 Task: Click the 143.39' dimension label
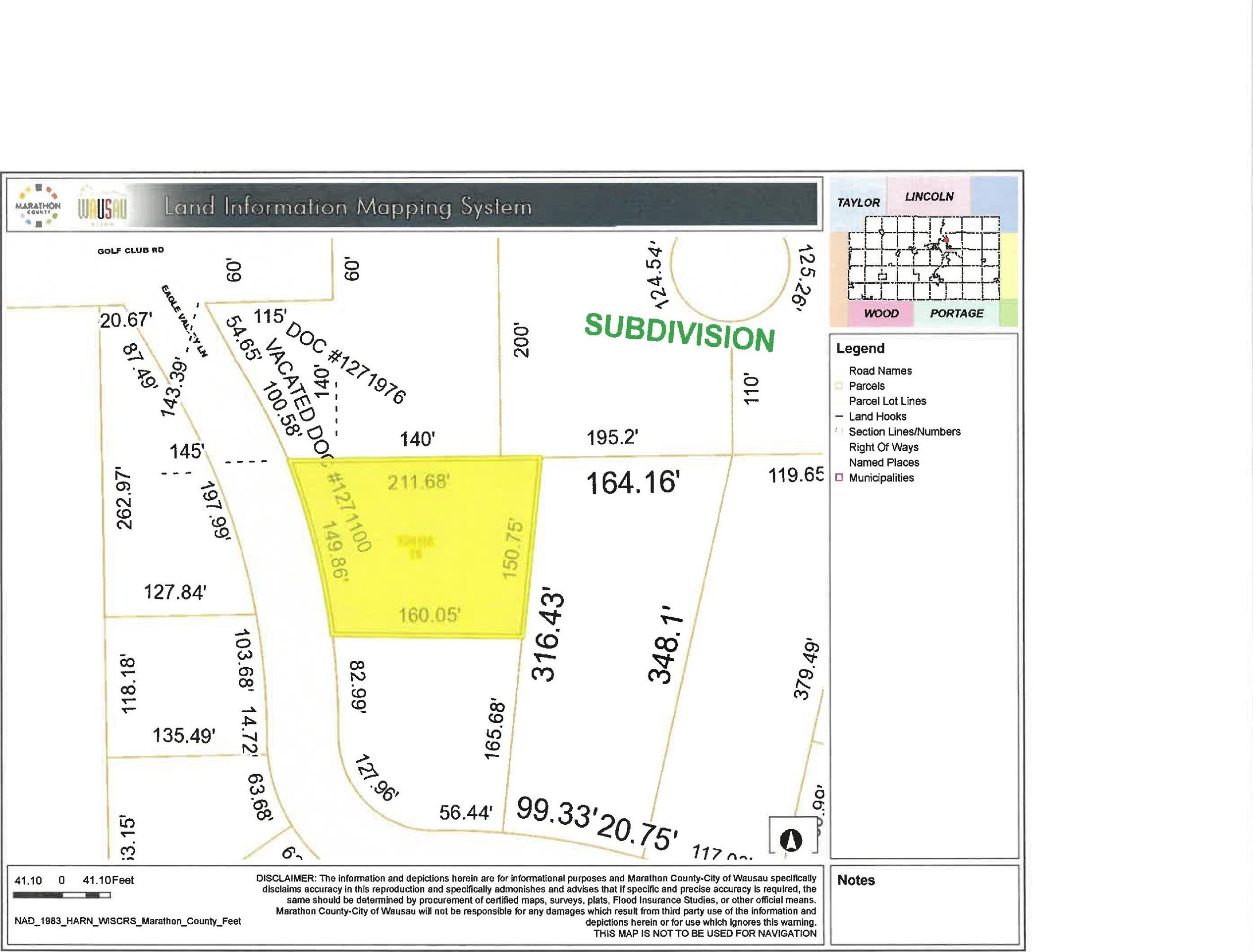click(173, 386)
